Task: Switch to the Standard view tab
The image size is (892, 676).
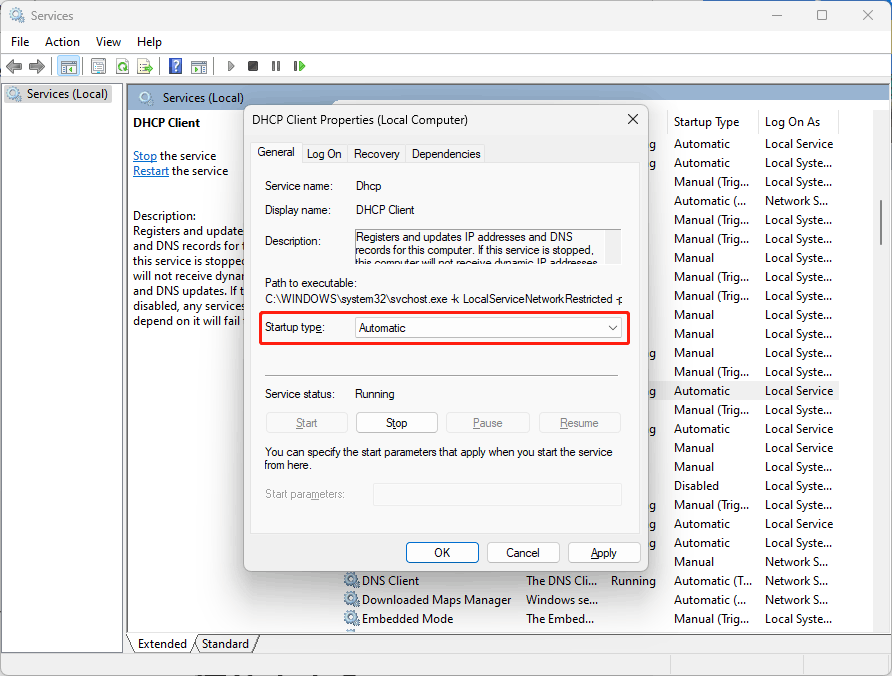Action: pos(225,644)
